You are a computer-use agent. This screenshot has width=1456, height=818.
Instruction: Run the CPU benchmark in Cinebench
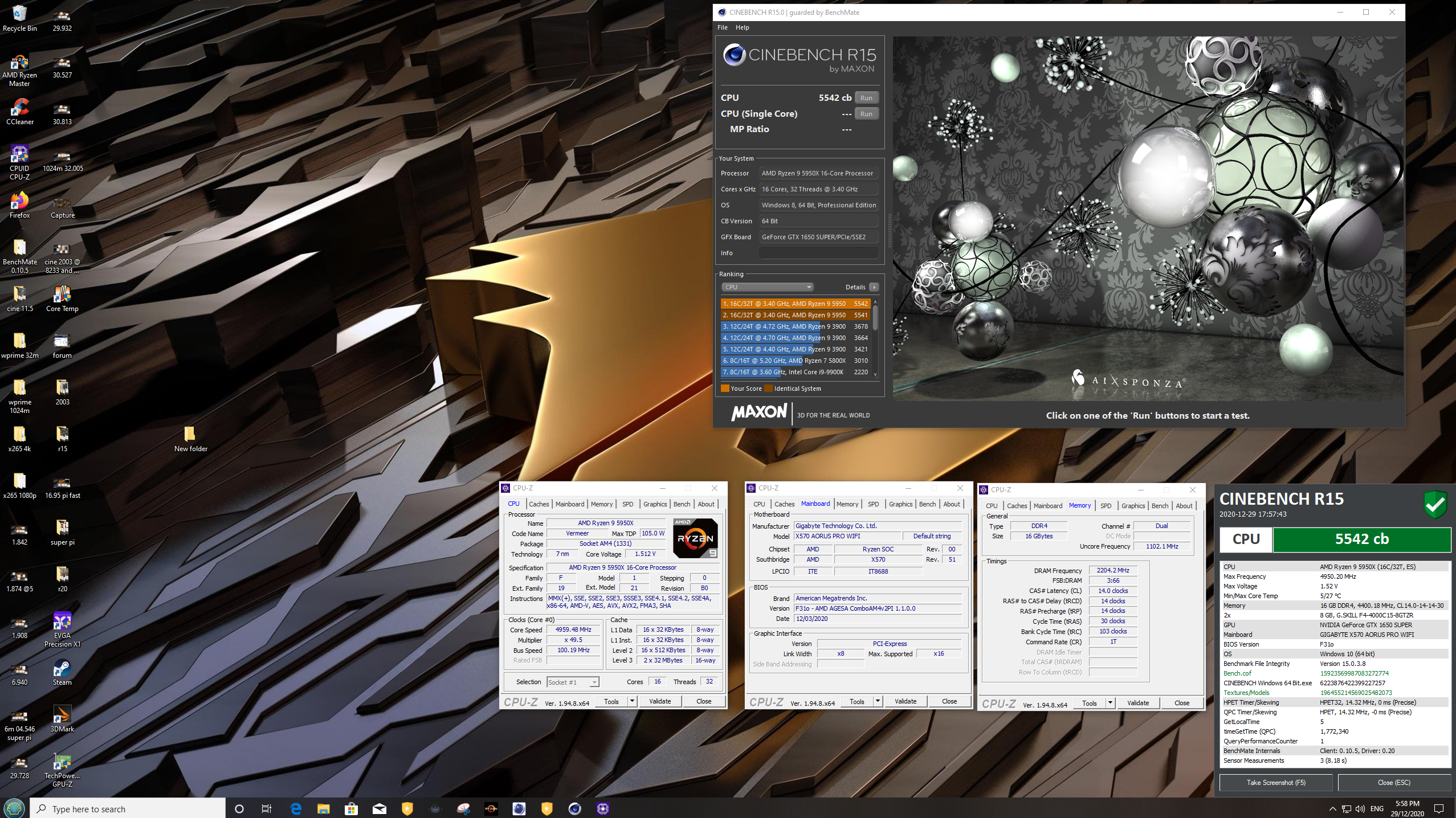tap(866, 97)
